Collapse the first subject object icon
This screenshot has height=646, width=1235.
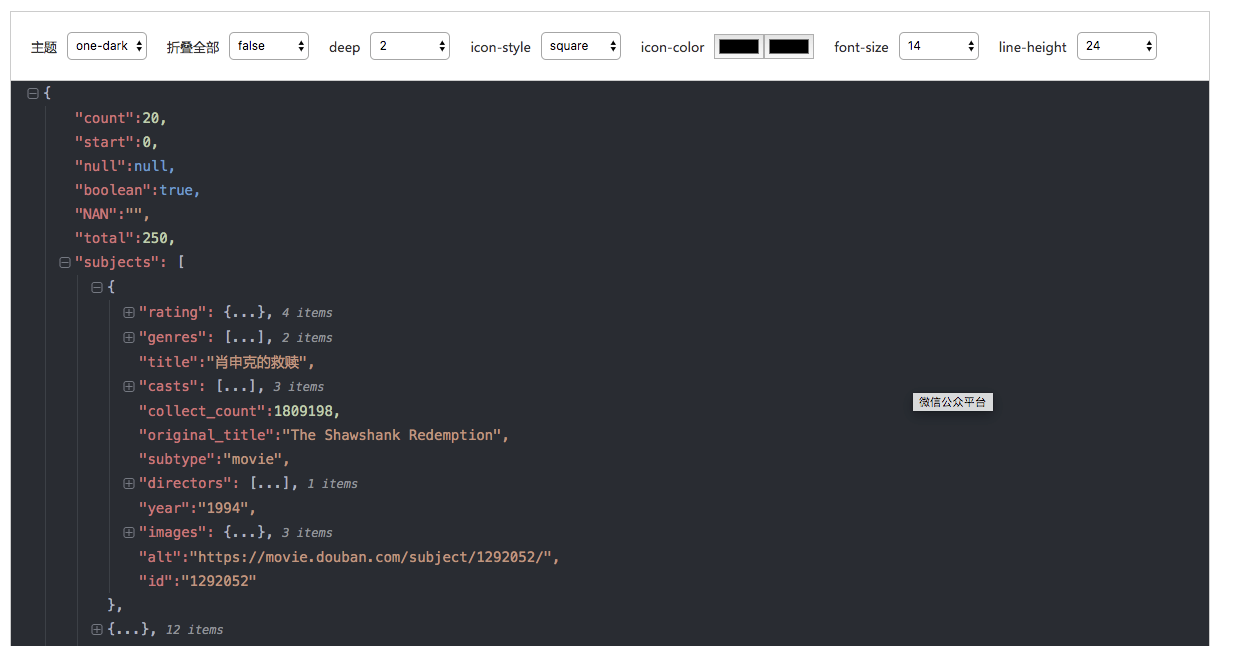click(96, 287)
